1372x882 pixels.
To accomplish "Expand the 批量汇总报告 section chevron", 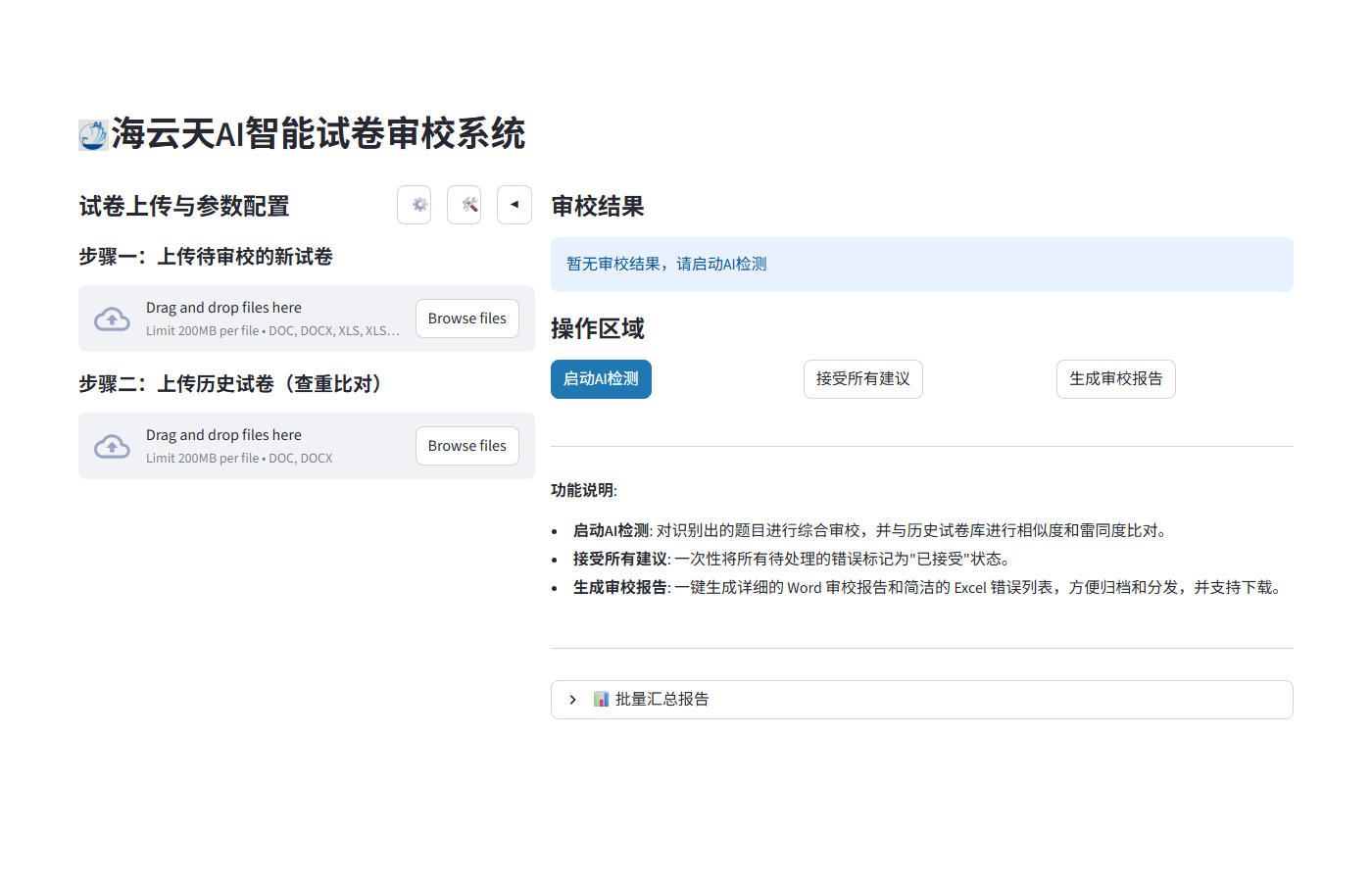I will pyautogui.click(x=573, y=700).
